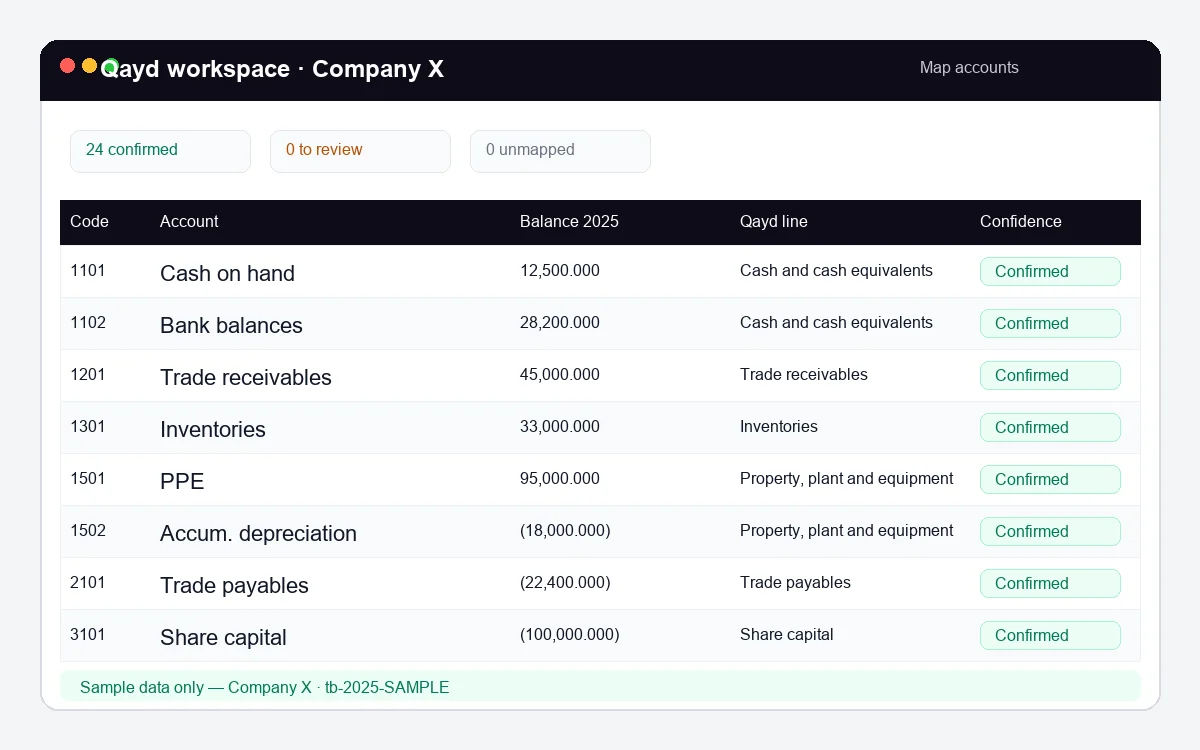The image size is (1200, 750).
Task: Click the Account column header
Action: pos(189,221)
